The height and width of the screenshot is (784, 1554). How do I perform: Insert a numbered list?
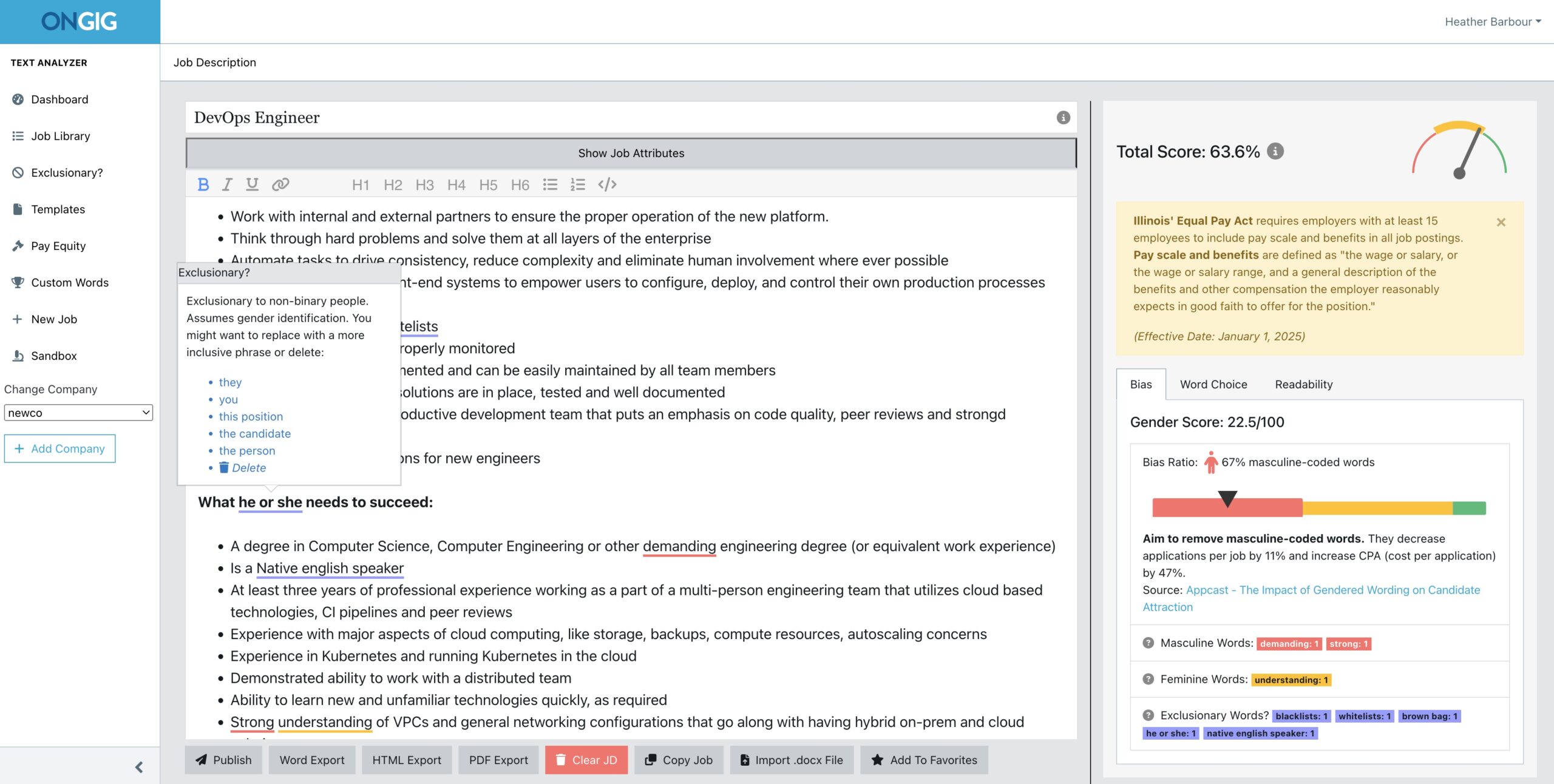pyautogui.click(x=577, y=184)
